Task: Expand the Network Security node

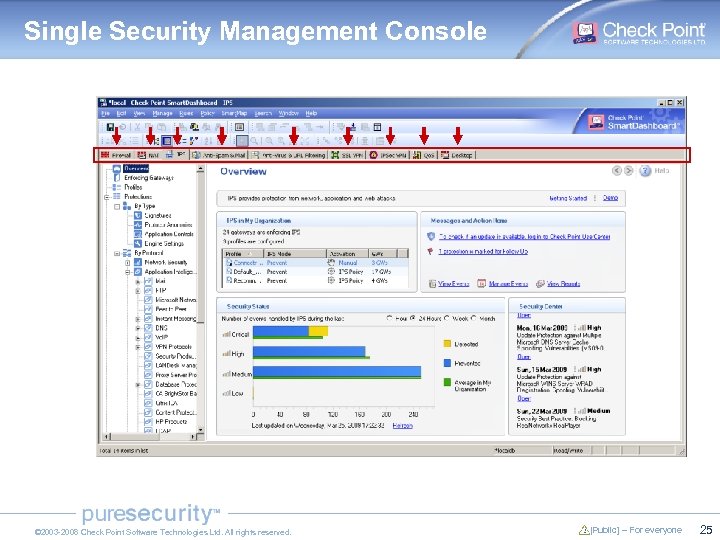Action: 128,263
